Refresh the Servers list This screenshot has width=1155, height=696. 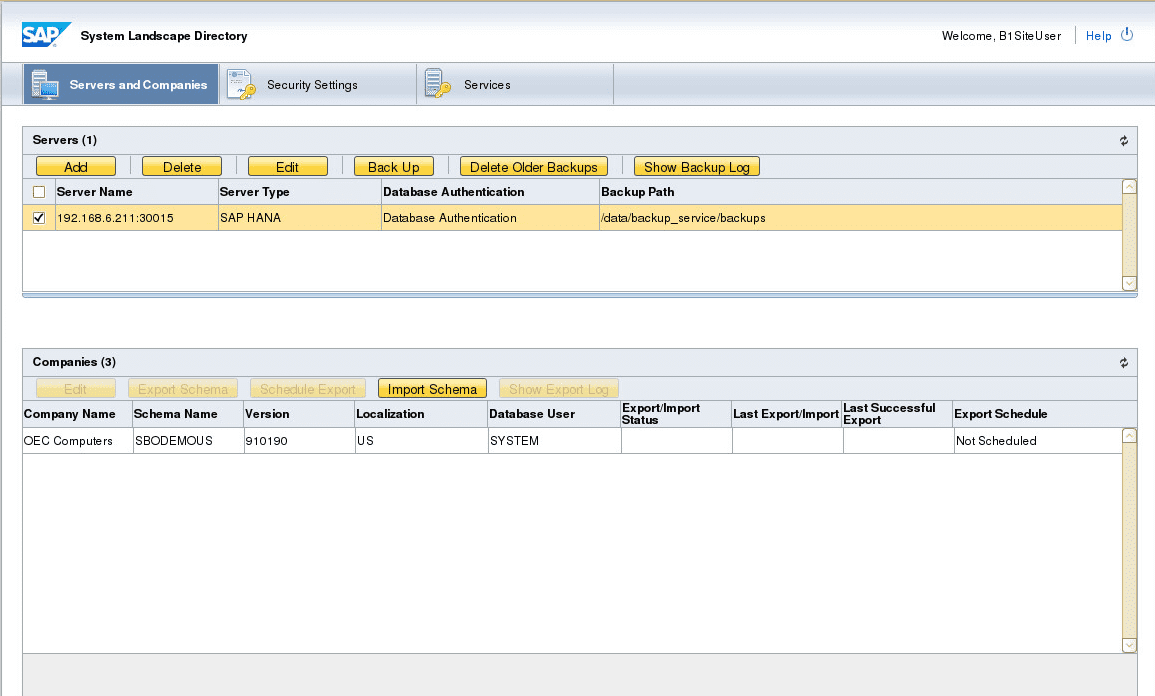point(1123,140)
